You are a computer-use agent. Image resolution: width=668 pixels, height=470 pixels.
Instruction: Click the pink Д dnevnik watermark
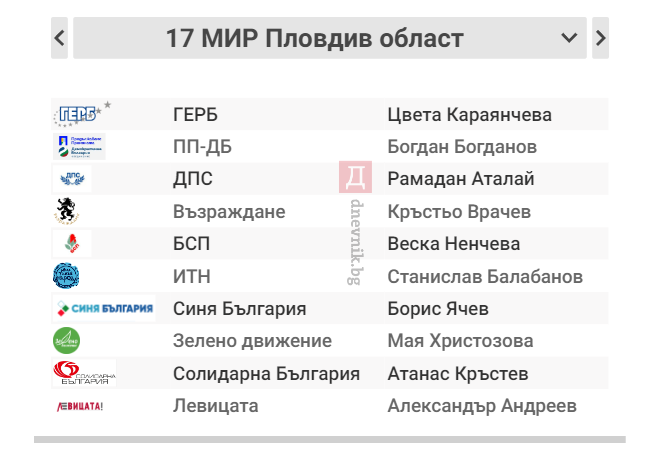[x=355, y=177]
